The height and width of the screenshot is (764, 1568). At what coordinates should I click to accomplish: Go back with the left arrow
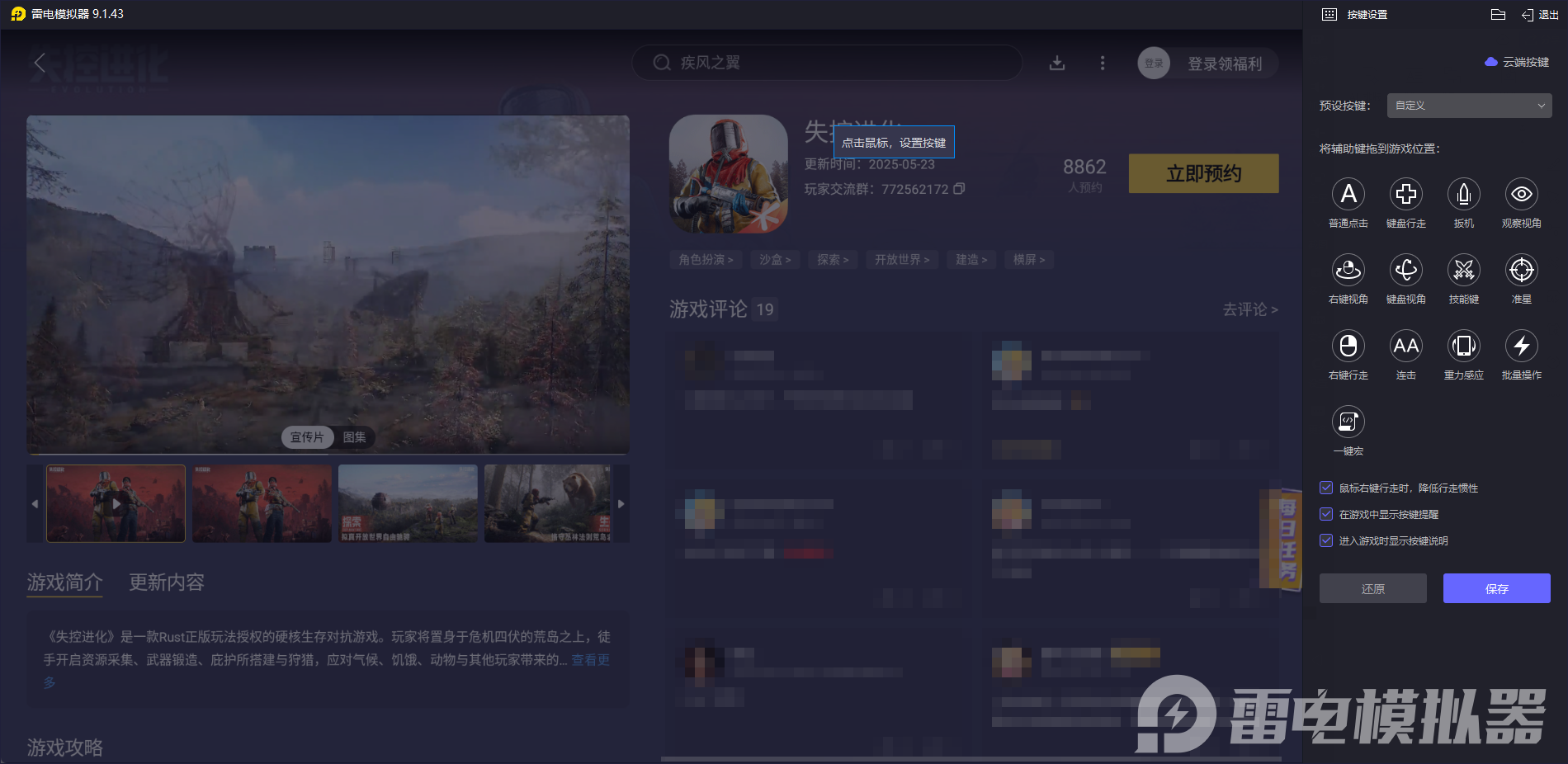40,63
